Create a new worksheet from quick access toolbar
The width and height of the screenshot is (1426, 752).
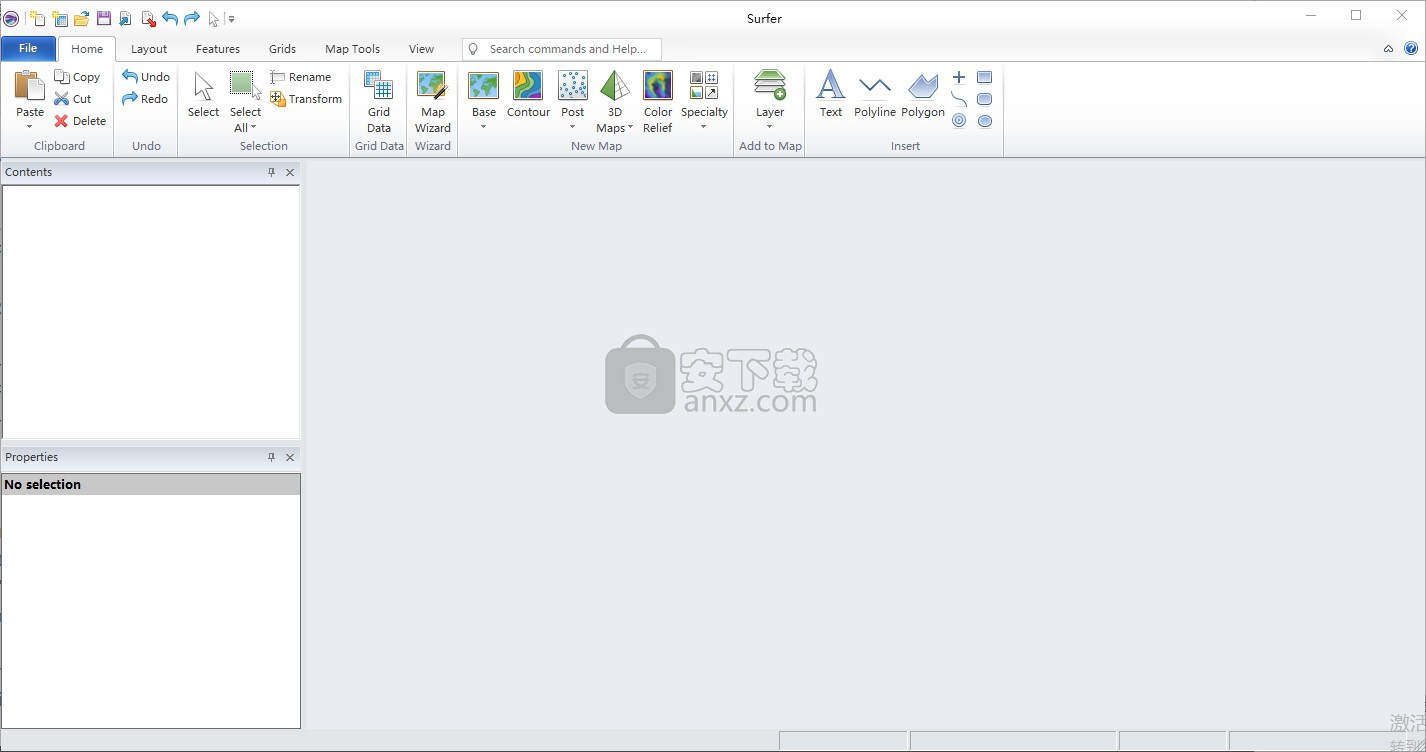coord(60,18)
